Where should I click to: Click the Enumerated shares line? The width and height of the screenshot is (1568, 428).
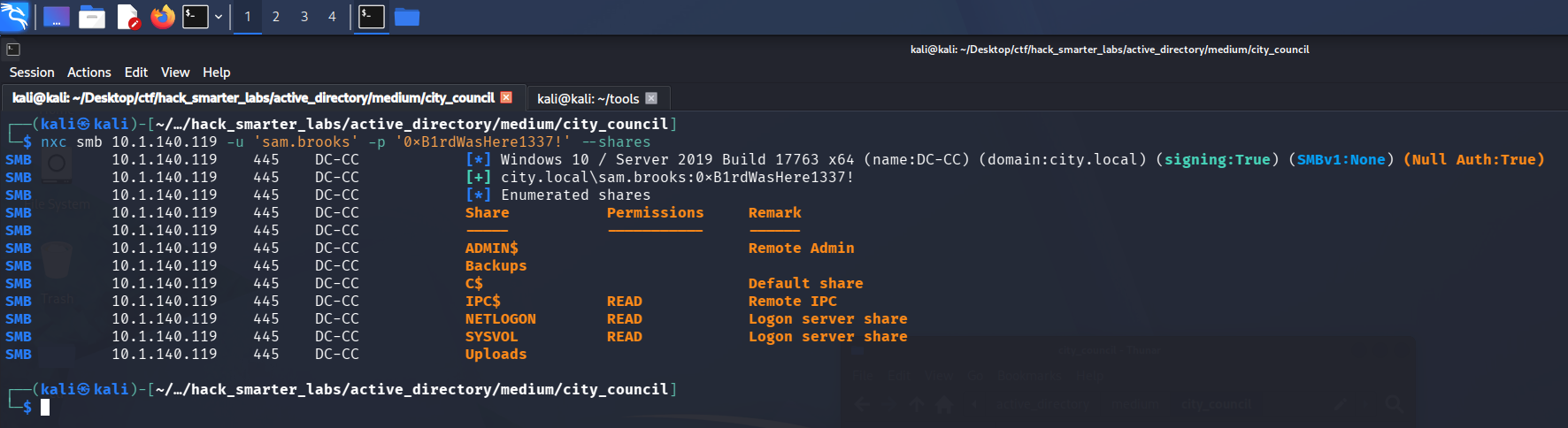click(576, 195)
